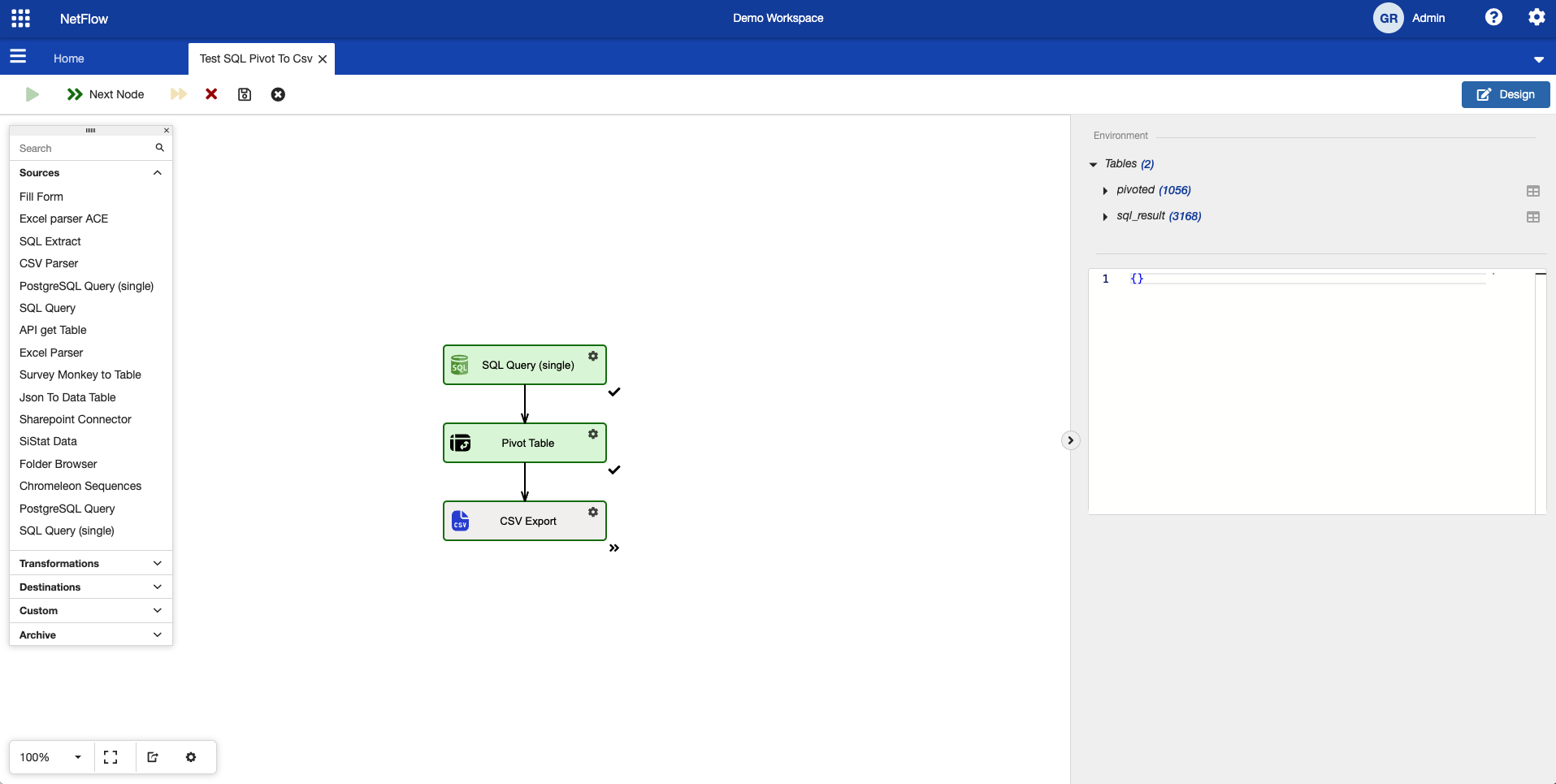
Task: Click the Next Node button
Action: pyautogui.click(x=106, y=94)
